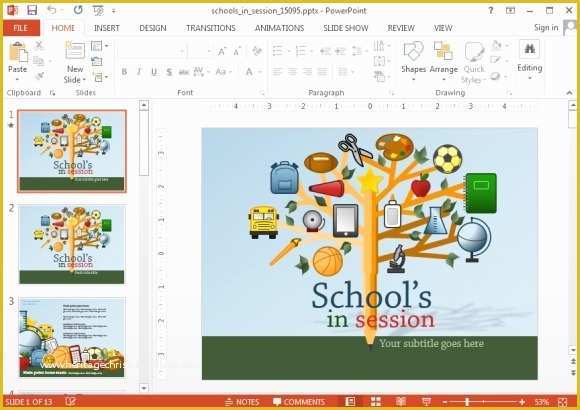580x410 pixels.
Task: Switch to the SLIDE SHOW tab
Action: [345, 28]
